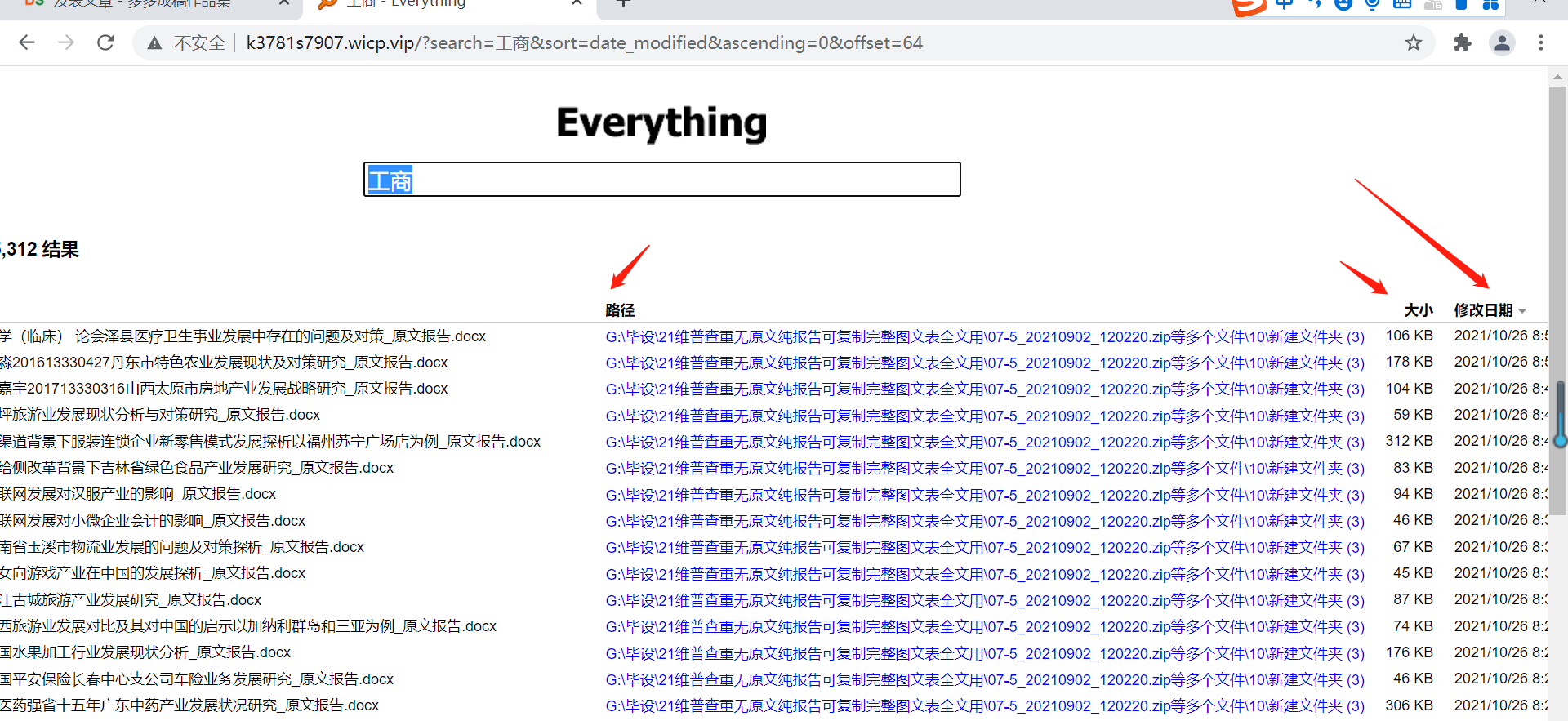This screenshot has width=1568, height=721.
Task: Open the Chrome three-dot menu
Action: point(1541,42)
